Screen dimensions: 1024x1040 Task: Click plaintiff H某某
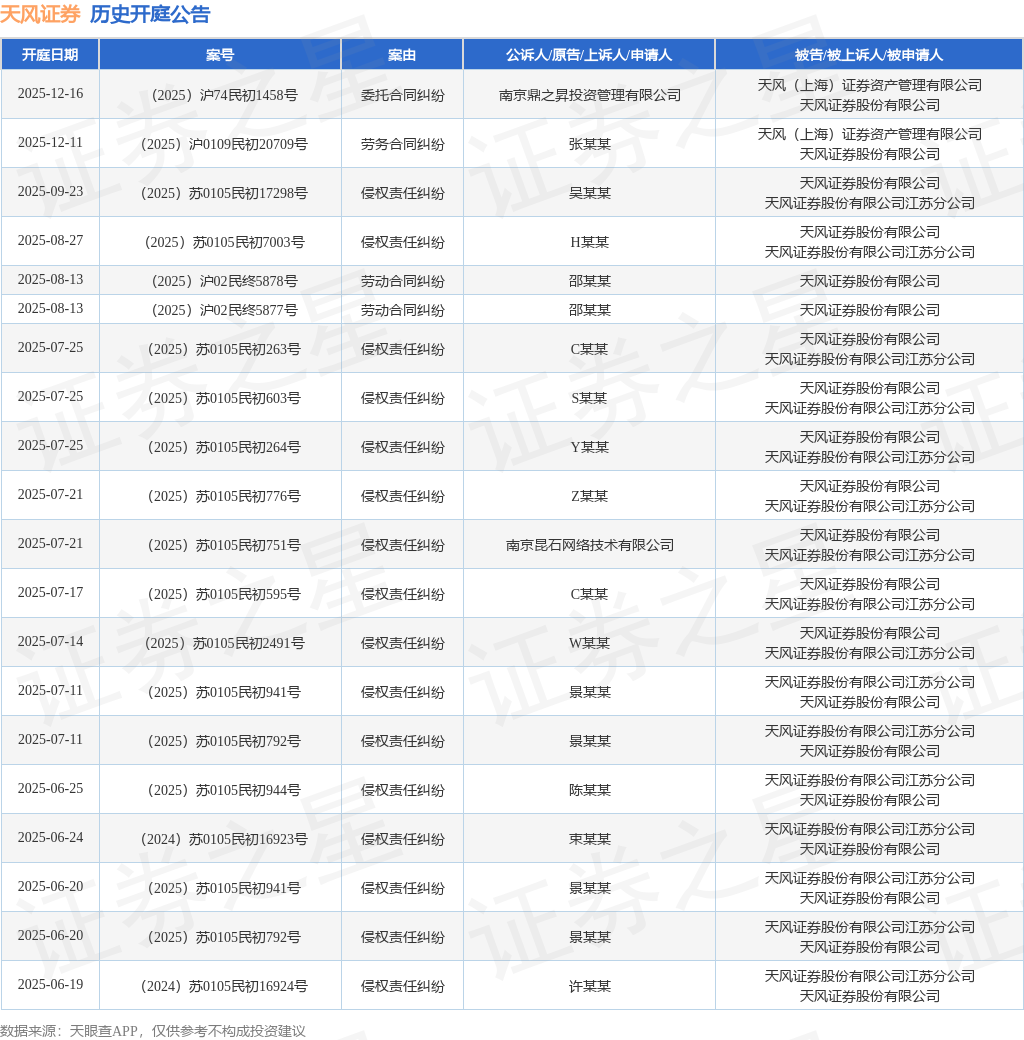(590, 242)
